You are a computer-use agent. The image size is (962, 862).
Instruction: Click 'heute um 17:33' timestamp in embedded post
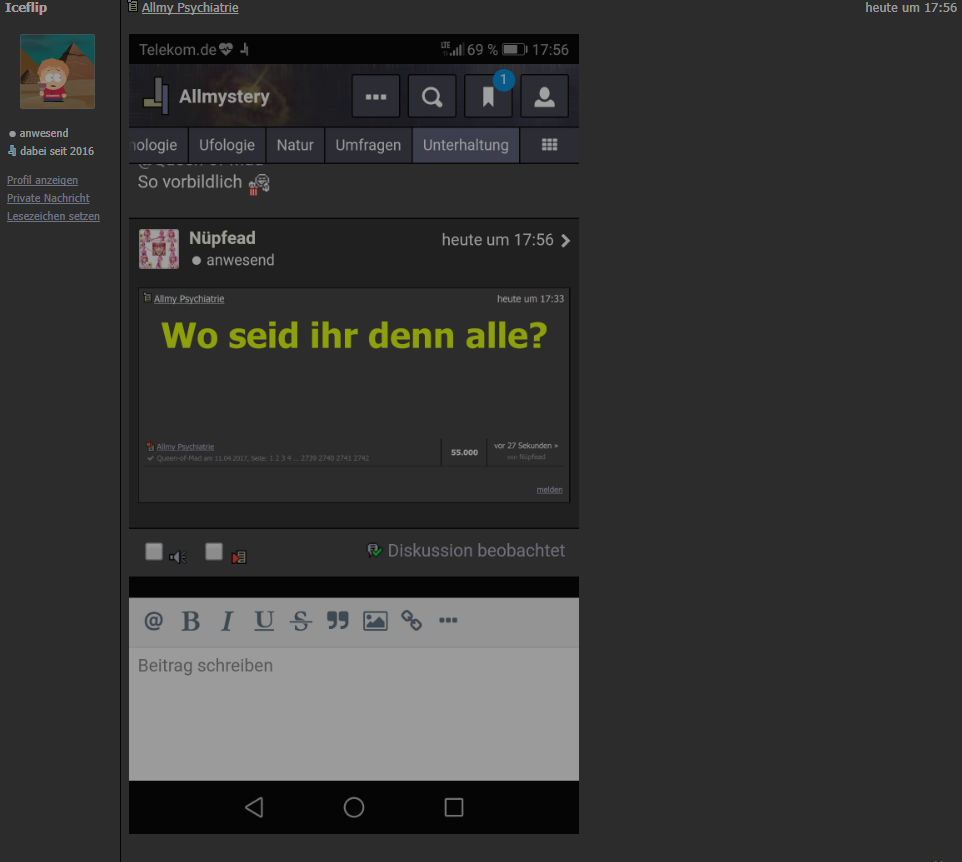(530, 299)
